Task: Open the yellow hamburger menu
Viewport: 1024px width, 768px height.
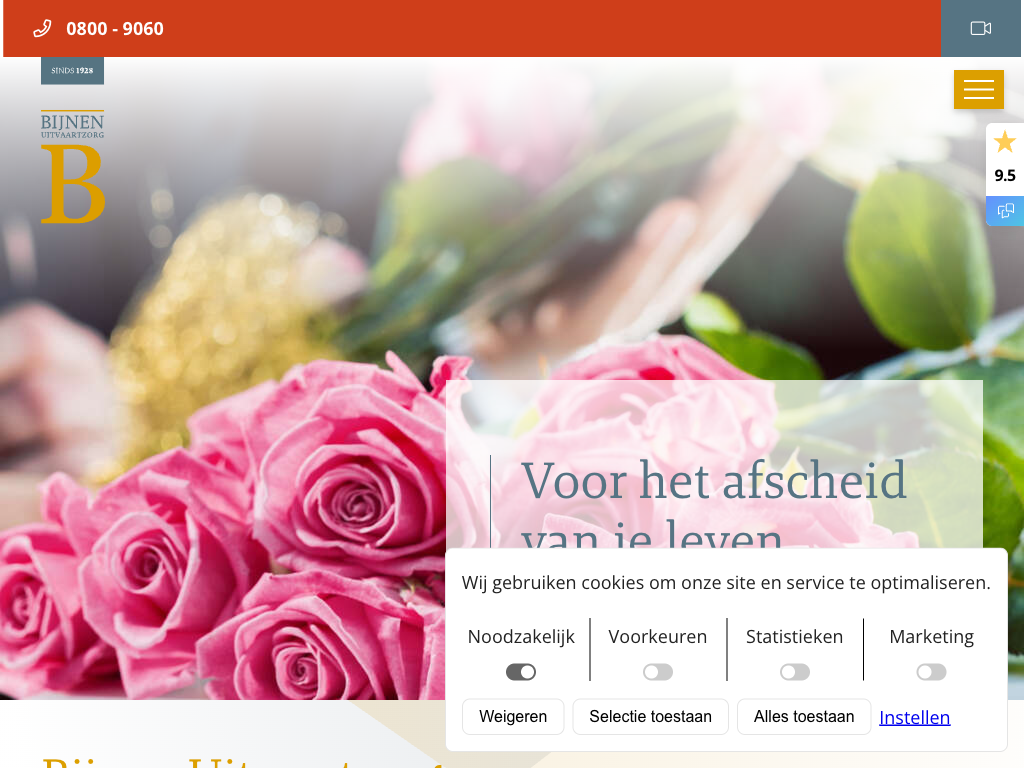Action: pos(978,90)
